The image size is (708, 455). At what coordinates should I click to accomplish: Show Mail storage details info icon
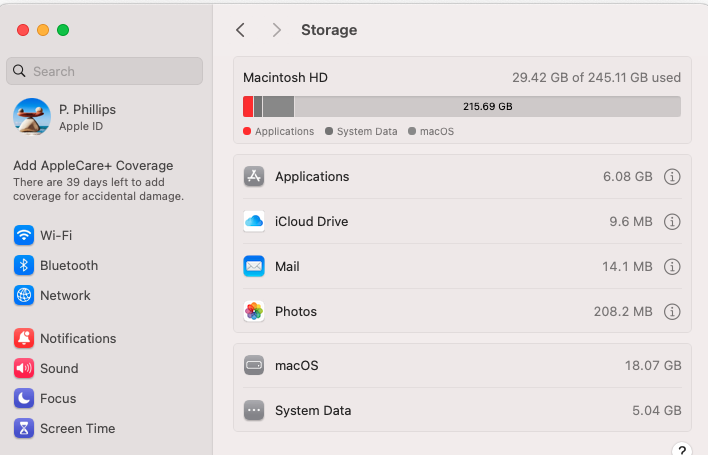[672, 267]
